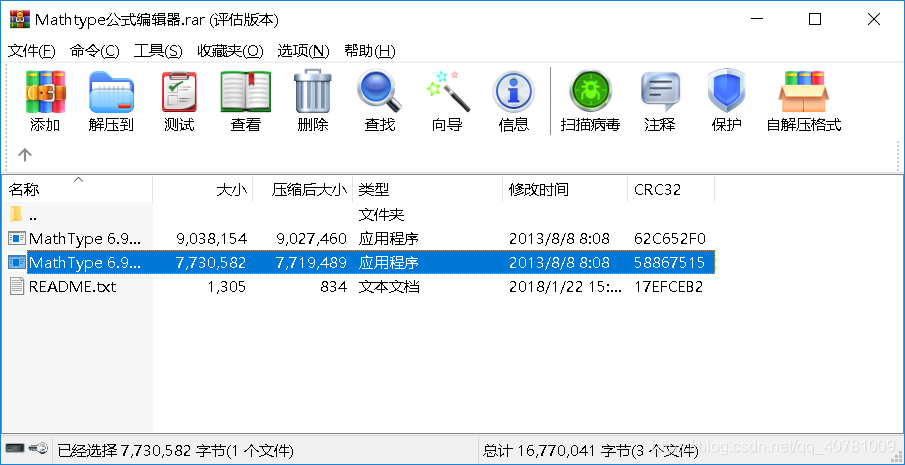Click the parent folder '..' icon
The image size is (905, 465).
[x=17, y=215]
